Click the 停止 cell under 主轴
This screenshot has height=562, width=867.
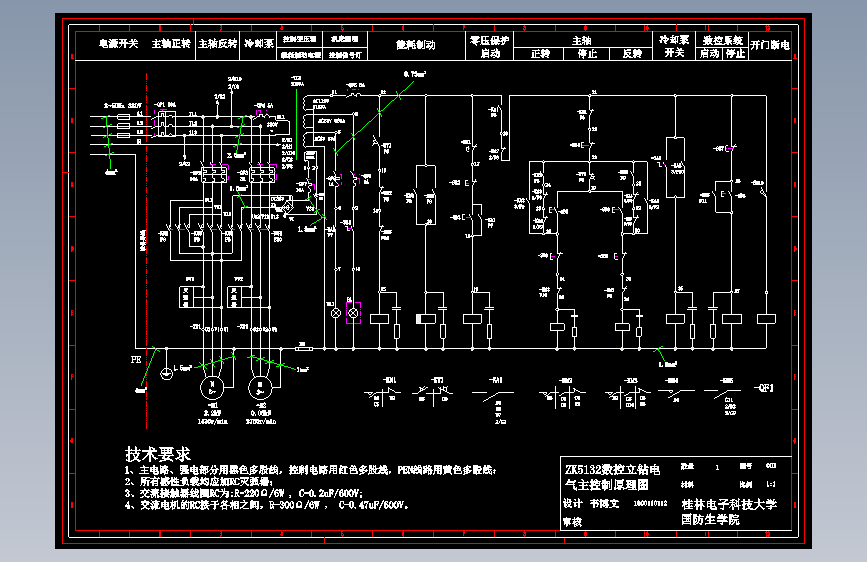(x=587, y=54)
